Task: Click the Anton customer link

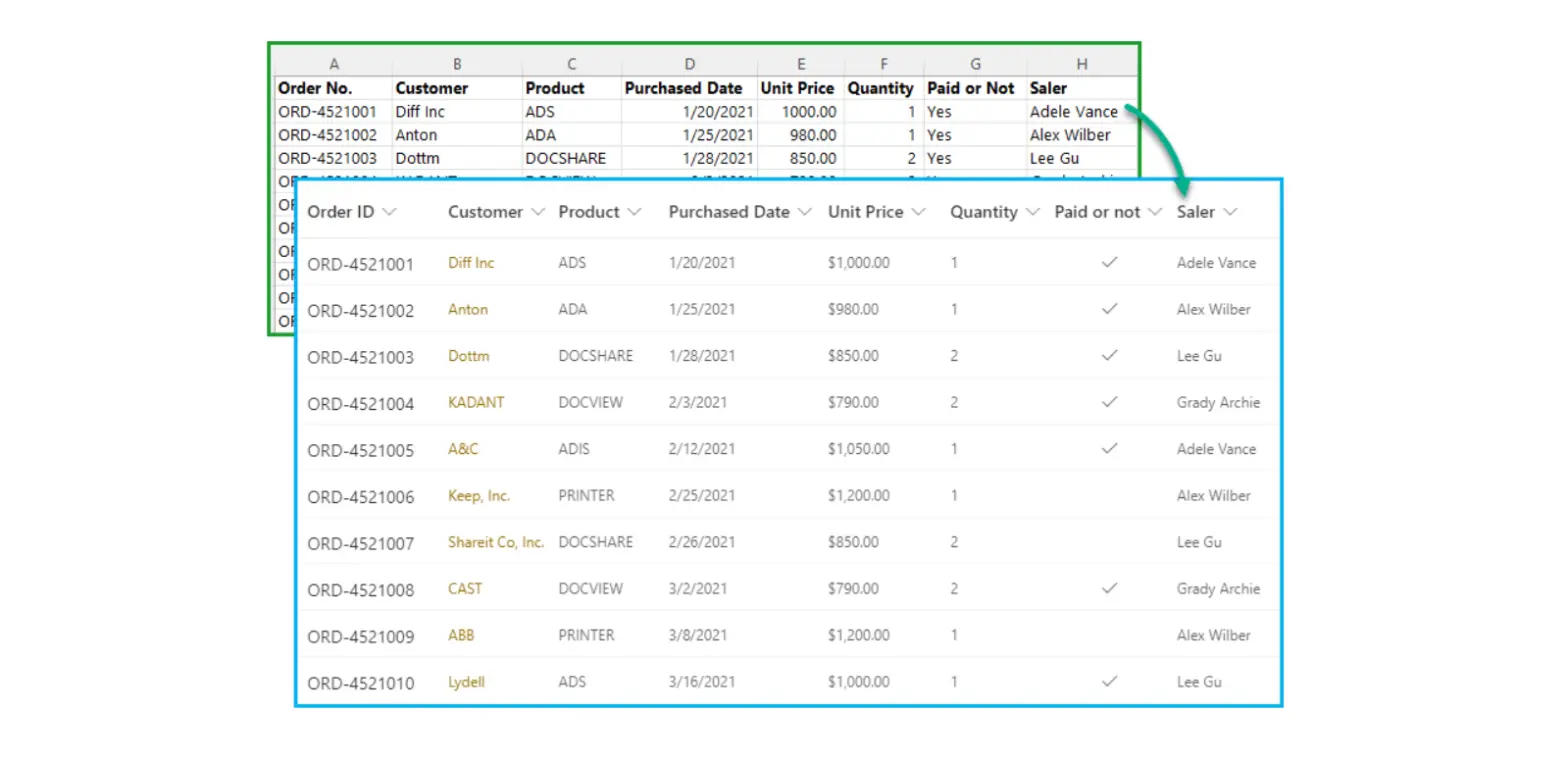Action: [468, 309]
